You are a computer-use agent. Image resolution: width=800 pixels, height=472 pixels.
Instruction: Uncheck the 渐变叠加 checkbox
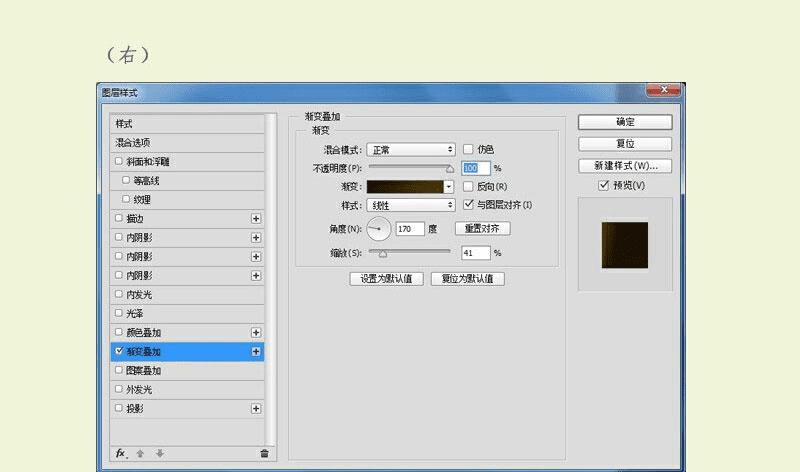[x=119, y=351]
